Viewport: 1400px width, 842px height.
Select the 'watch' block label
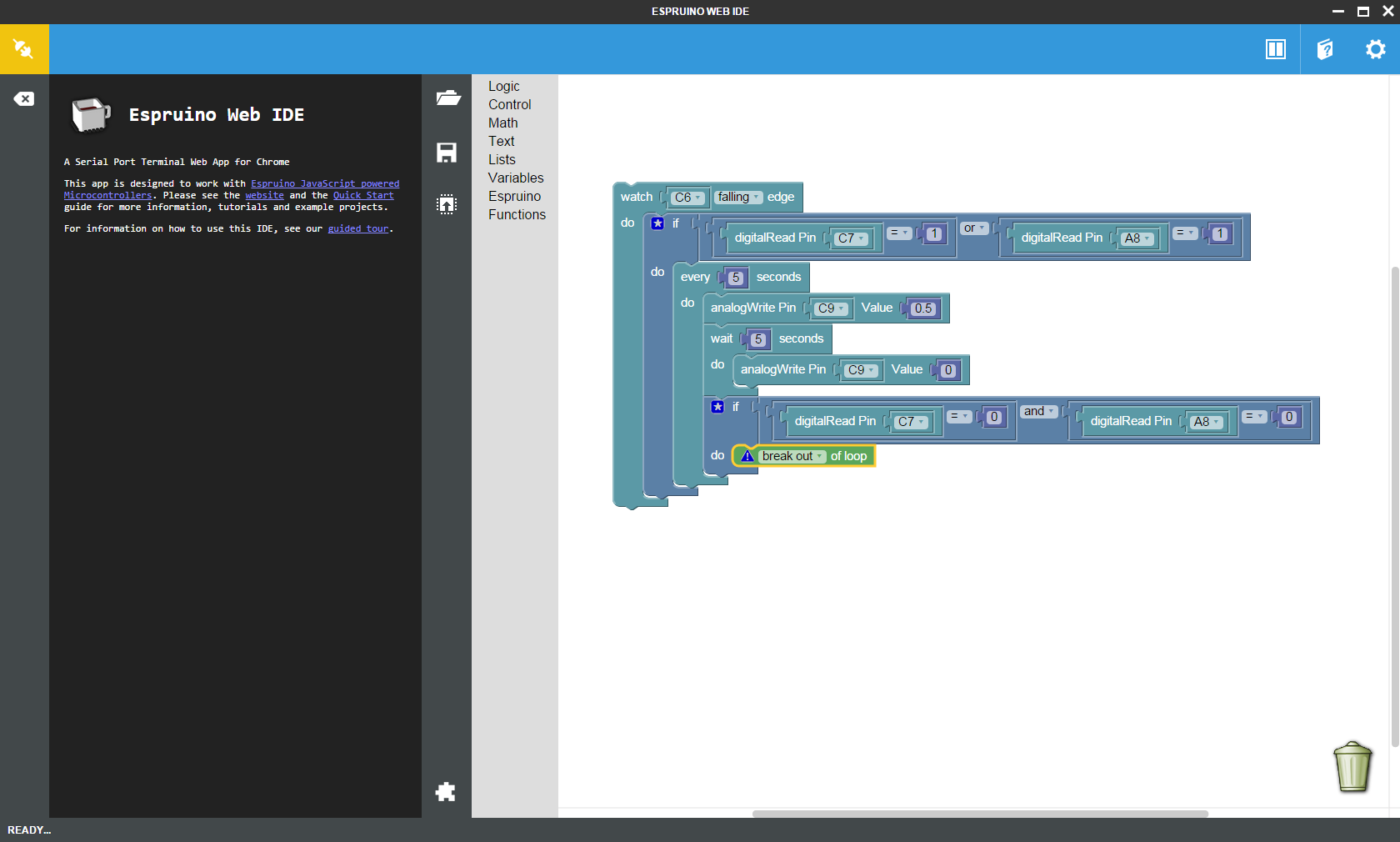tap(637, 197)
